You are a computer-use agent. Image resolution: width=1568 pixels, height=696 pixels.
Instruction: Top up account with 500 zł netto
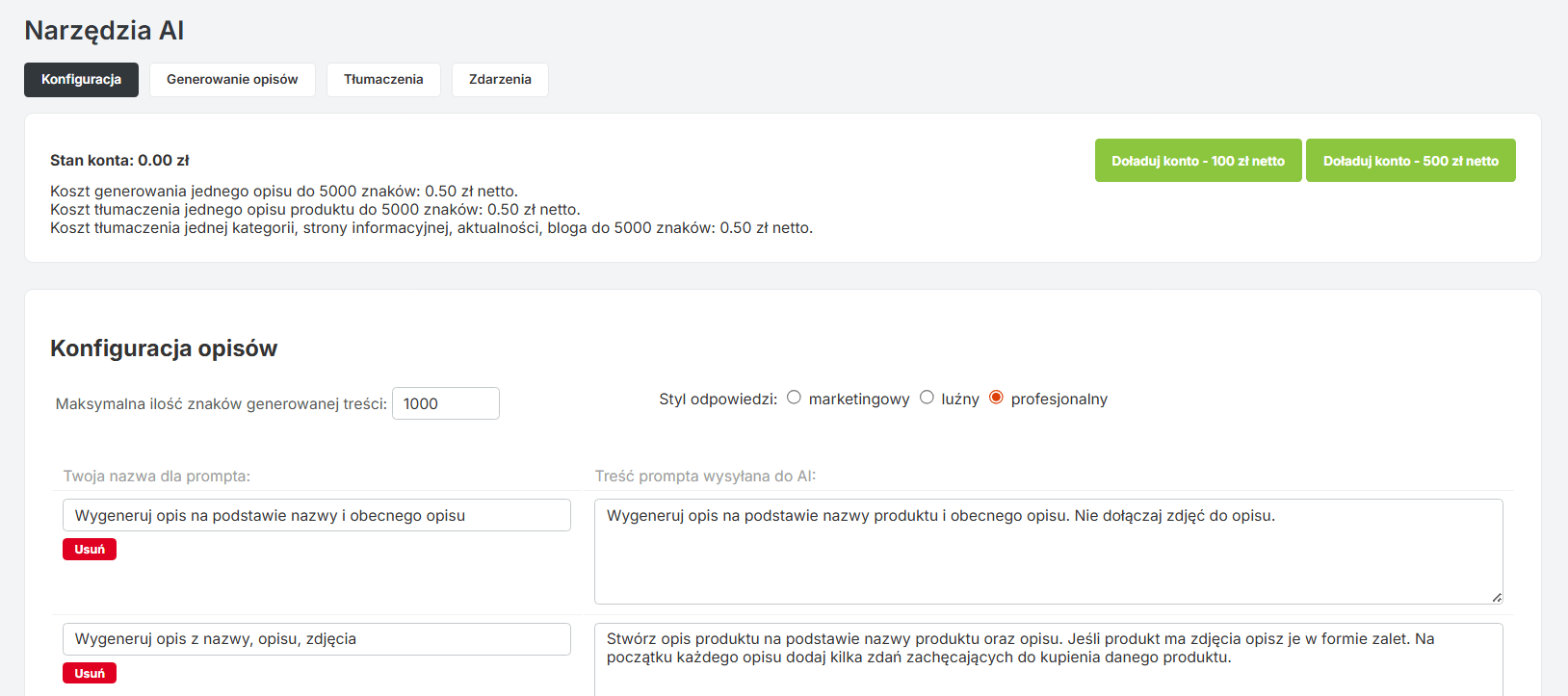(1410, 161)
